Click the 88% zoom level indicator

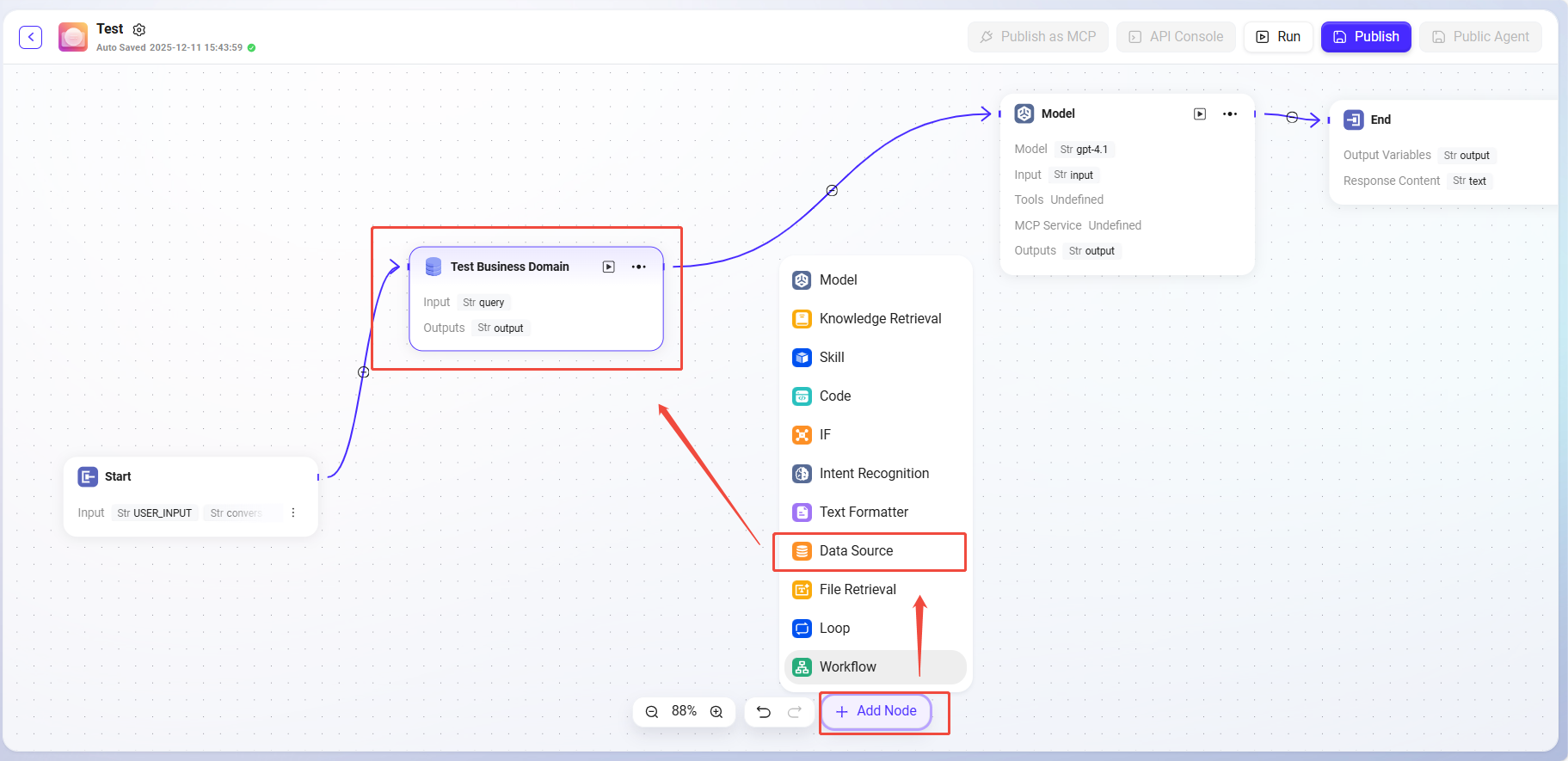tap(684, 711)
